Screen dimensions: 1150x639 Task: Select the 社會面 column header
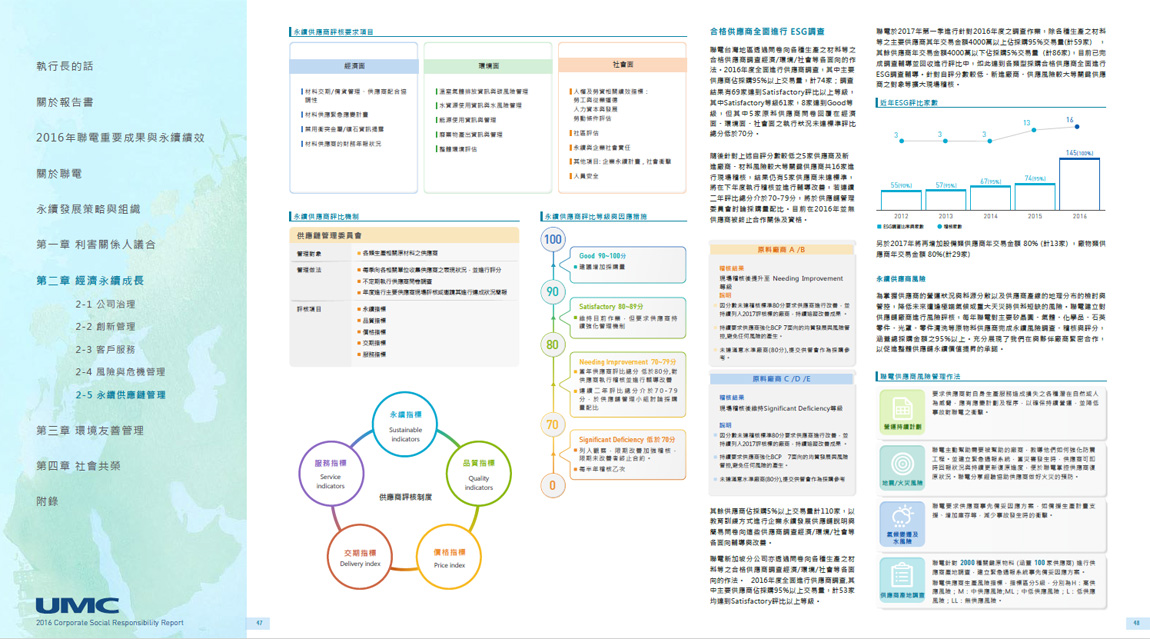tap(622, 65)
